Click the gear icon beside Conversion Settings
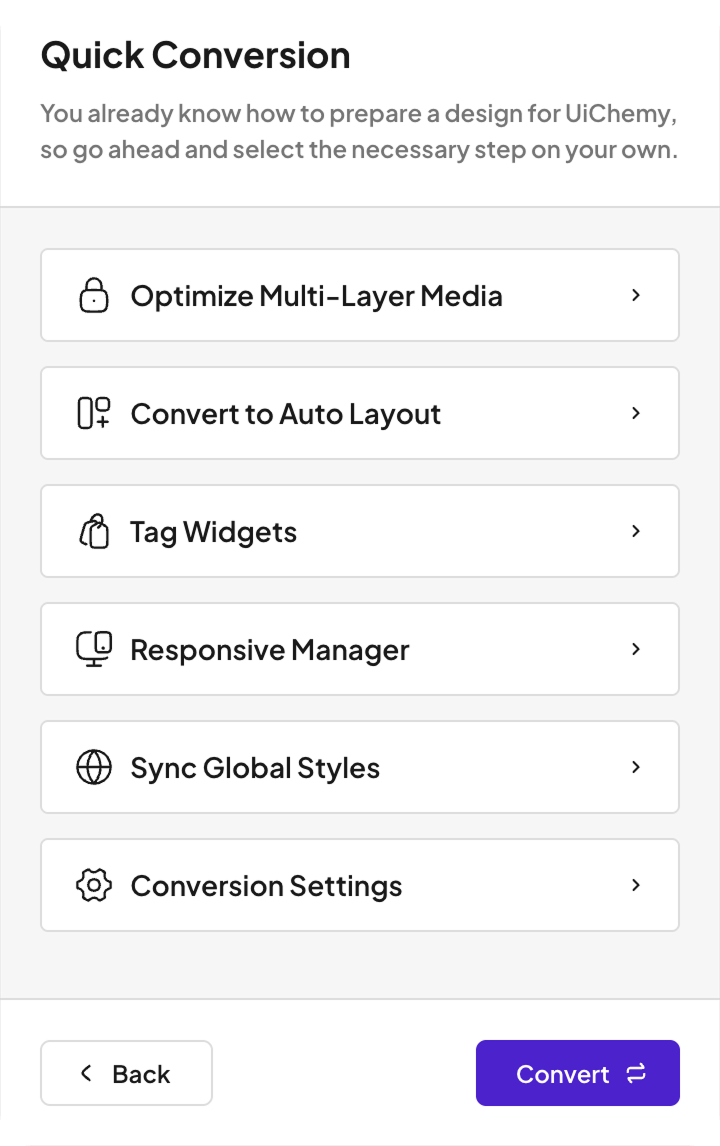The image size is (720, 1146). coord(94,885)
